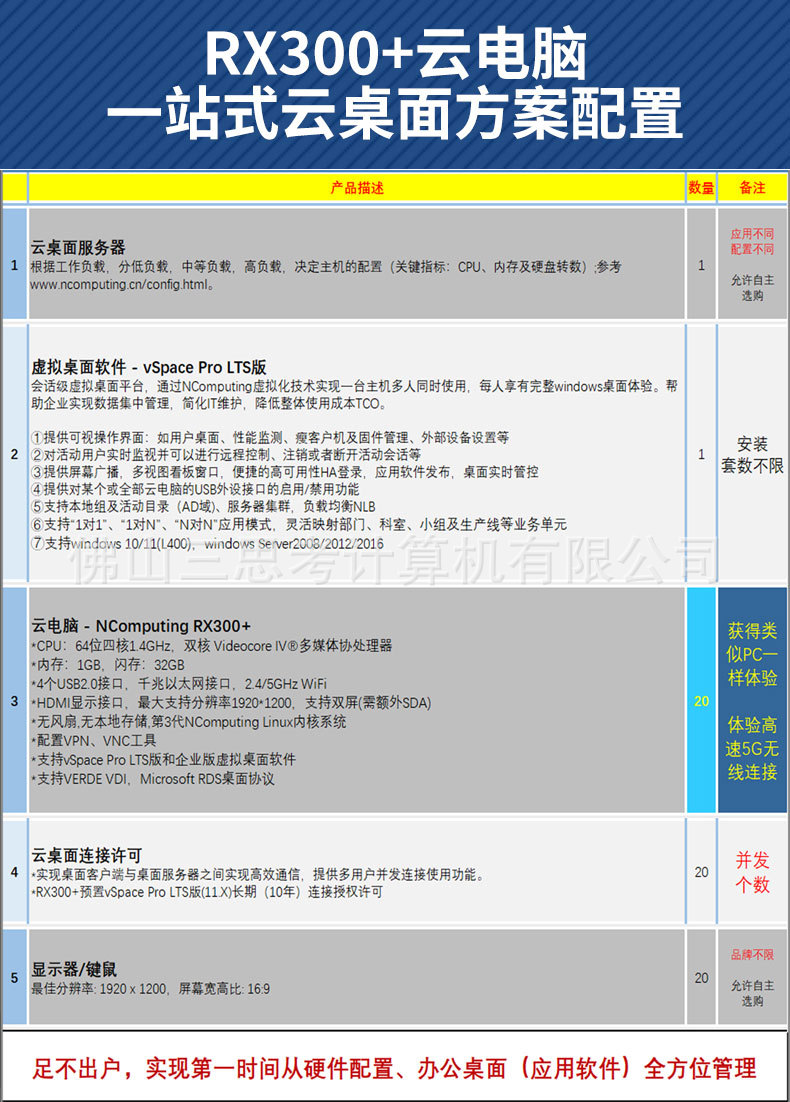Select the '备注' column header

(x=752, y=188)
